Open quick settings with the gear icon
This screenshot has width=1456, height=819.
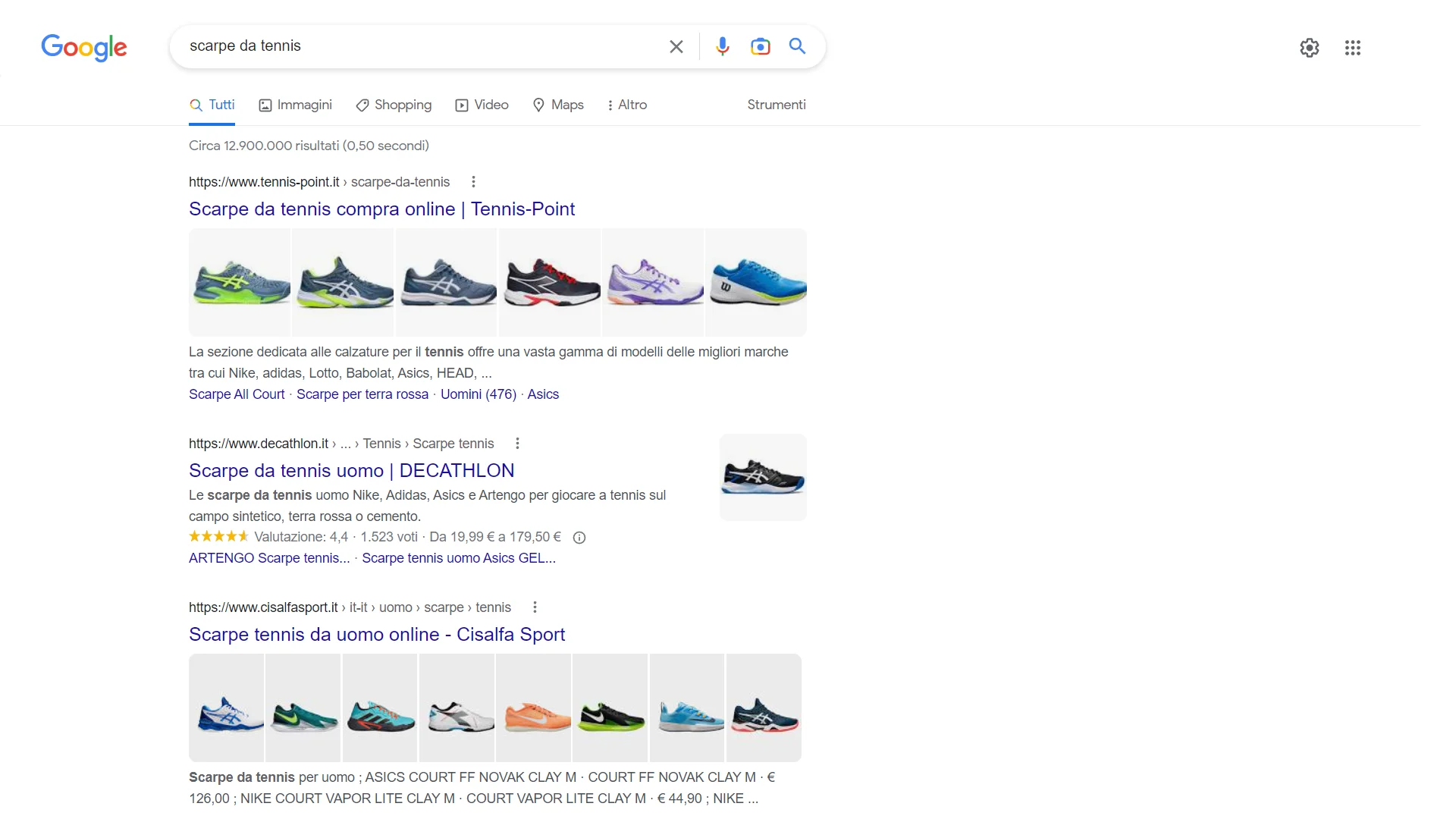1310,48
